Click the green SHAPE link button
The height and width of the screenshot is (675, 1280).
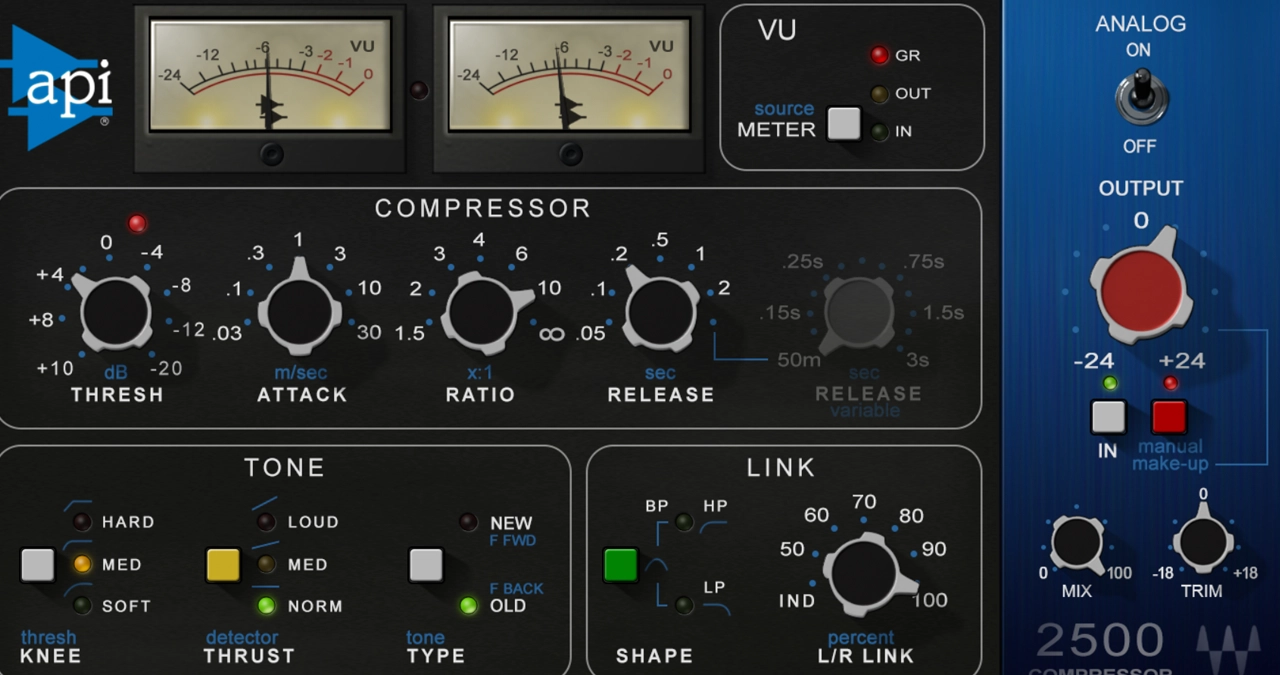click(621, 565)
